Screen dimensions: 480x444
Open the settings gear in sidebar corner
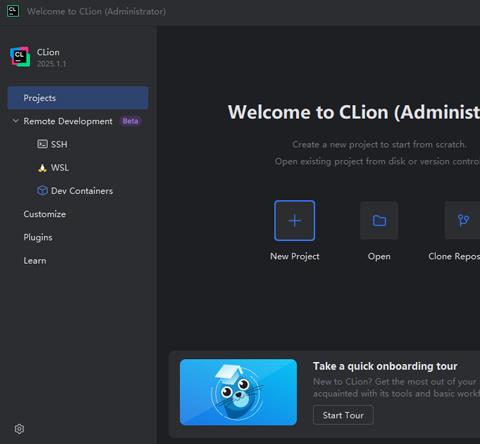(19, 429)
